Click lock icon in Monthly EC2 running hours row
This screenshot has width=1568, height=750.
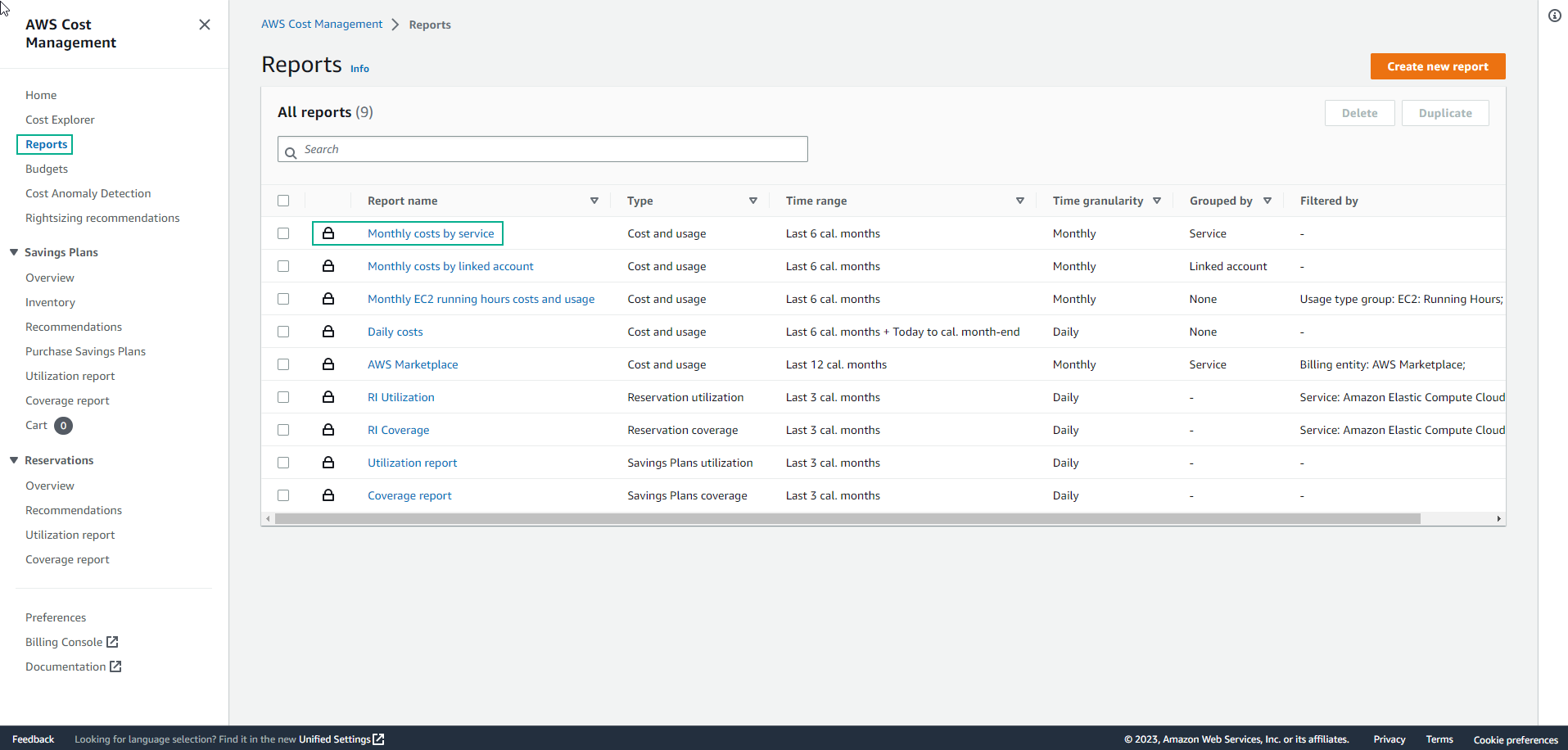(328, 299)
